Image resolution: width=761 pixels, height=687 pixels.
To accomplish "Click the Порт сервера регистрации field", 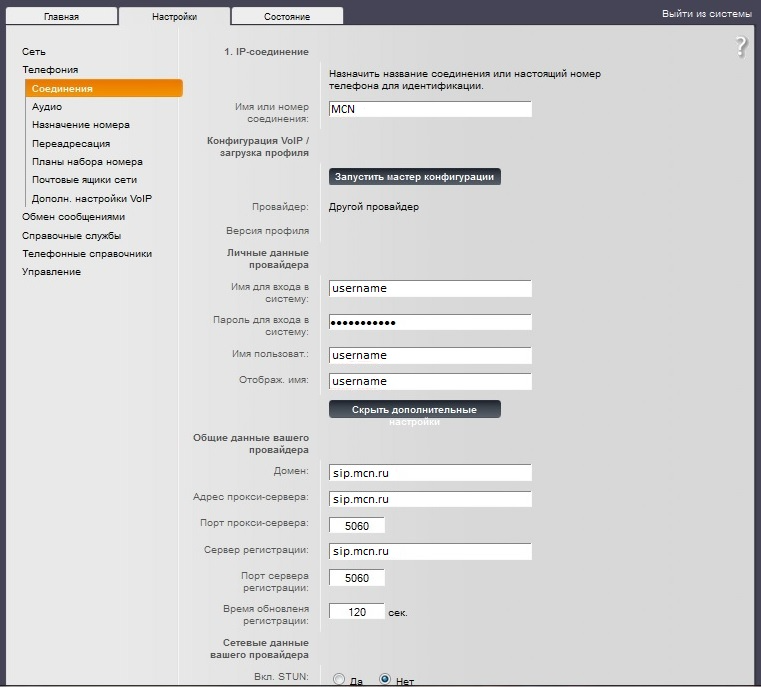I will pos(357,578).
